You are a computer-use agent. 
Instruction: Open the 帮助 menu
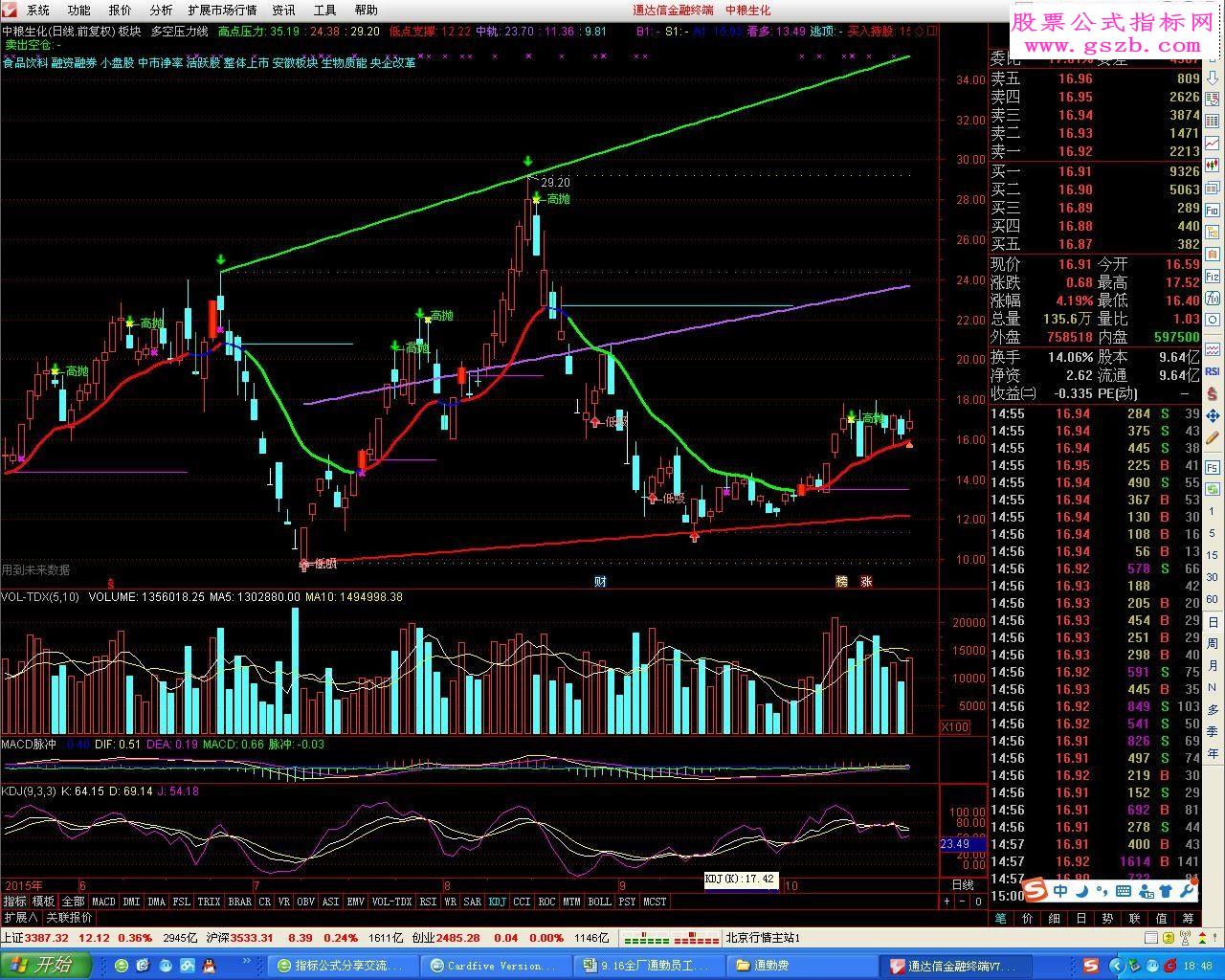point(367,10)
